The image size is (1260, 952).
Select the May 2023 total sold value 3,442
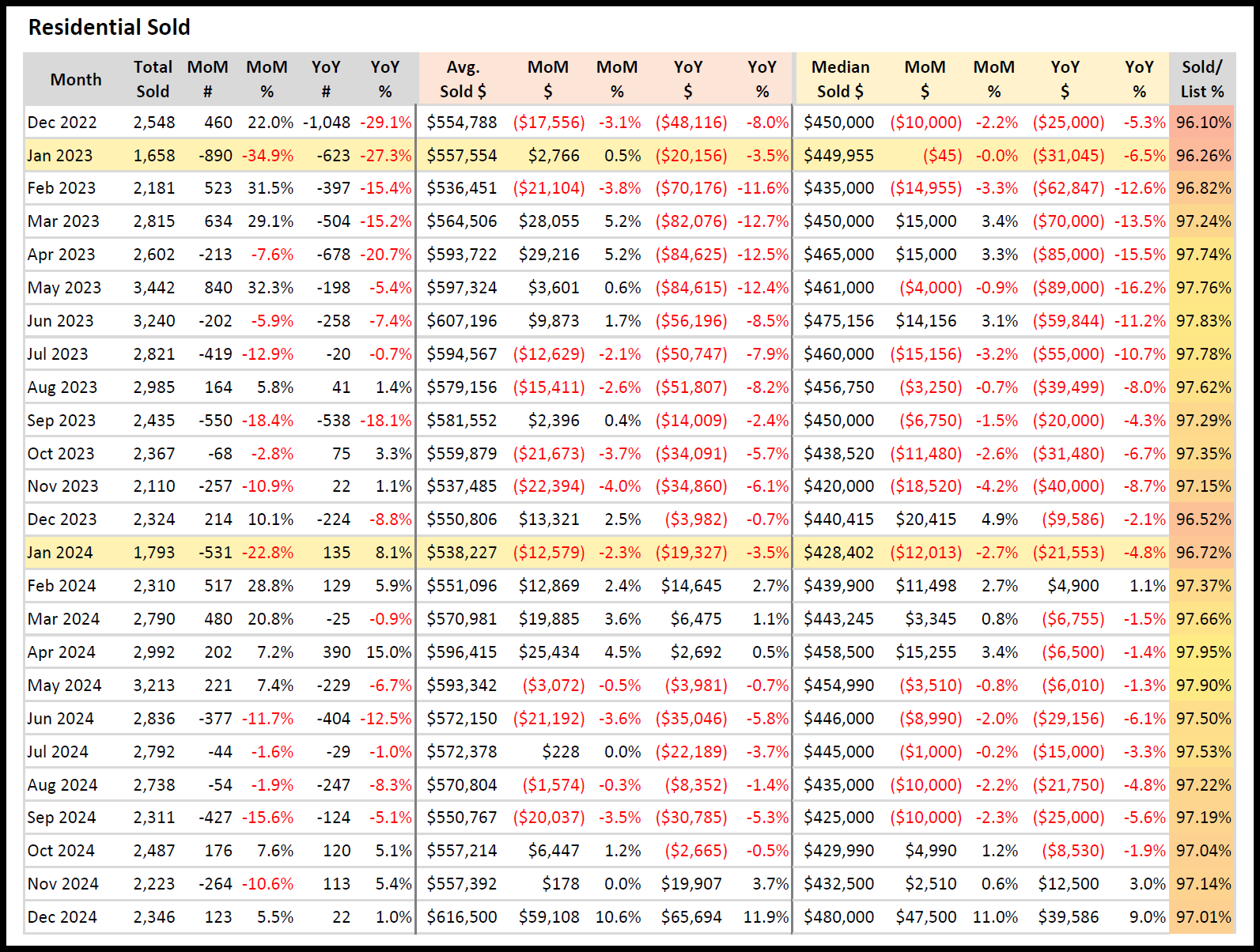[x=154, y=288]
